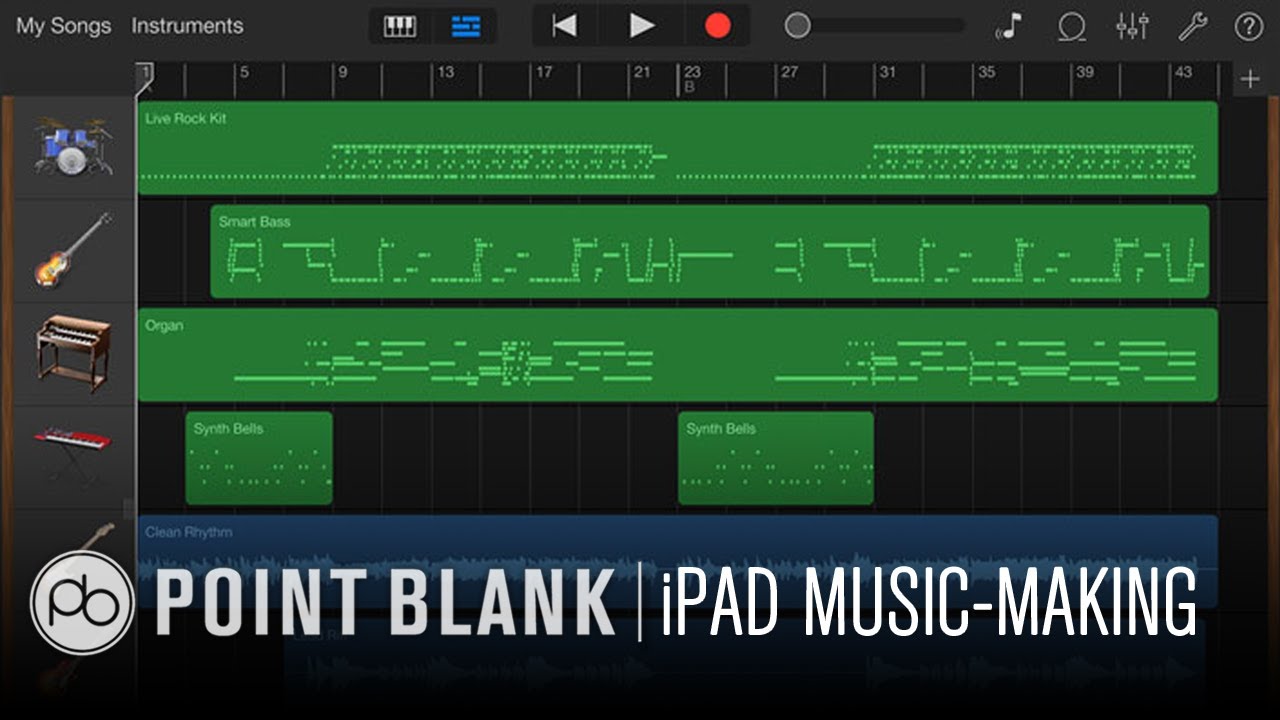Go to beginning of song
The width and height of the screenshot is (1280, 720).
565,26
